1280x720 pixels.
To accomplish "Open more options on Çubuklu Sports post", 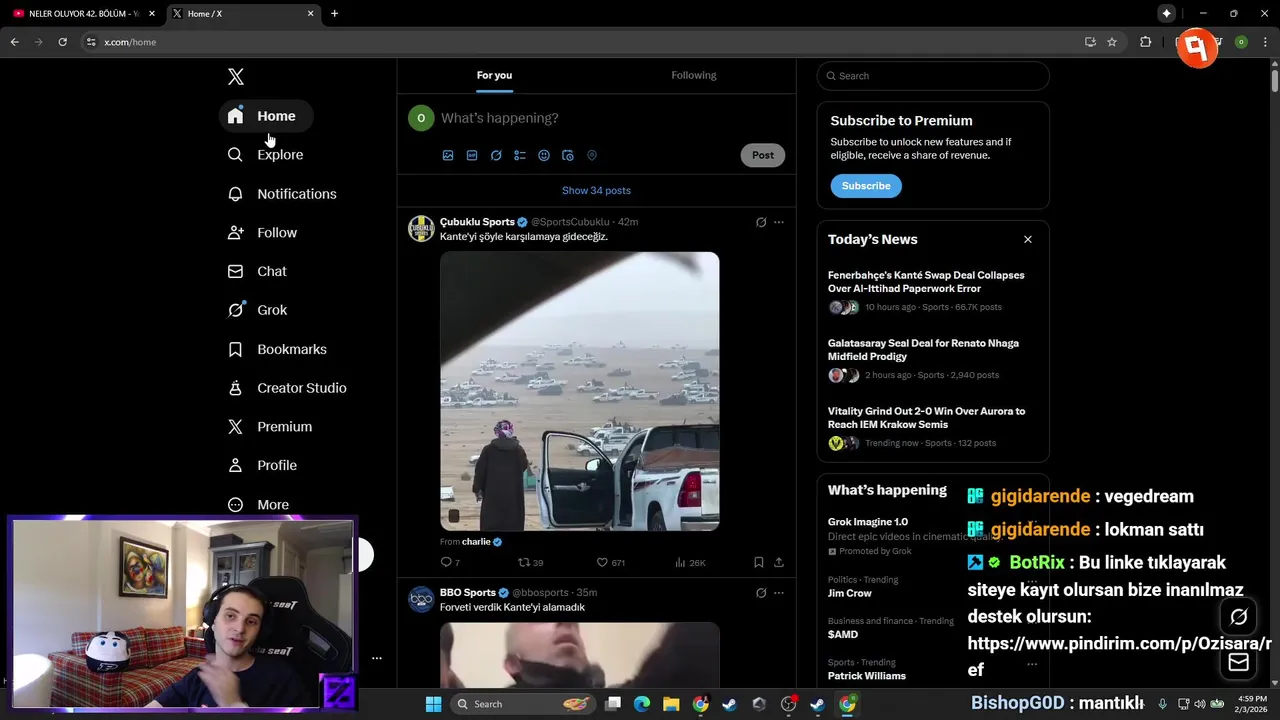I will click(779, 222).
